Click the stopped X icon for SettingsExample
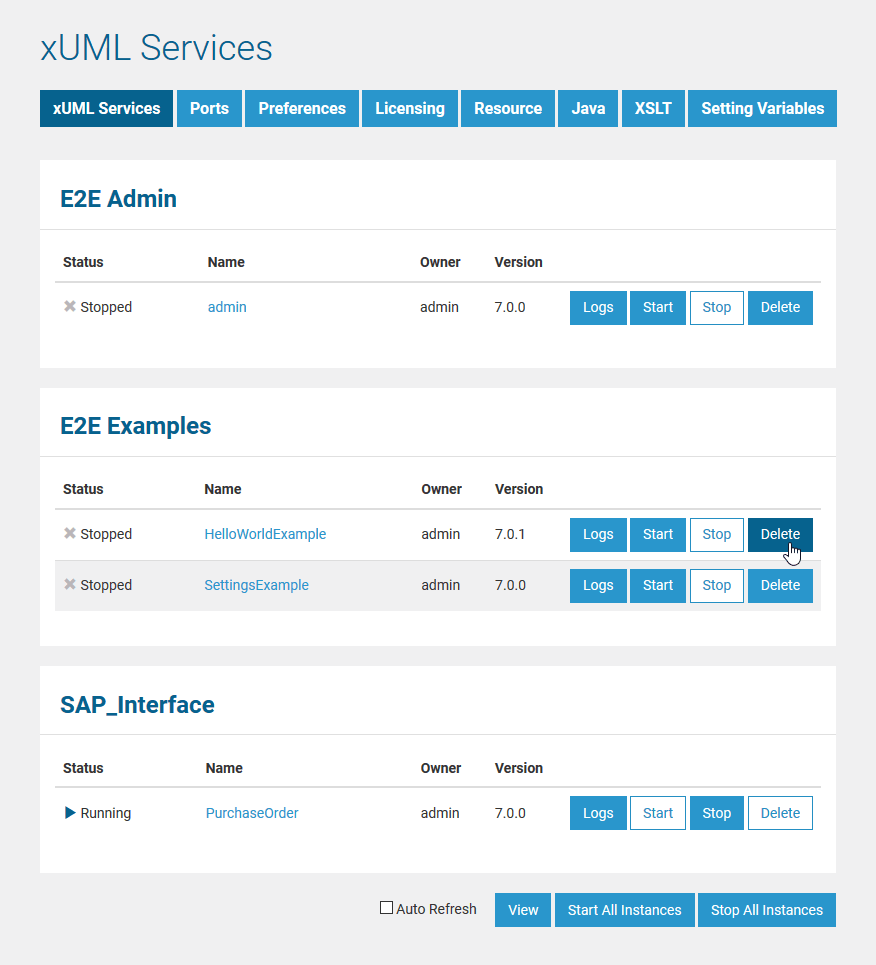 tap(70, 585)
